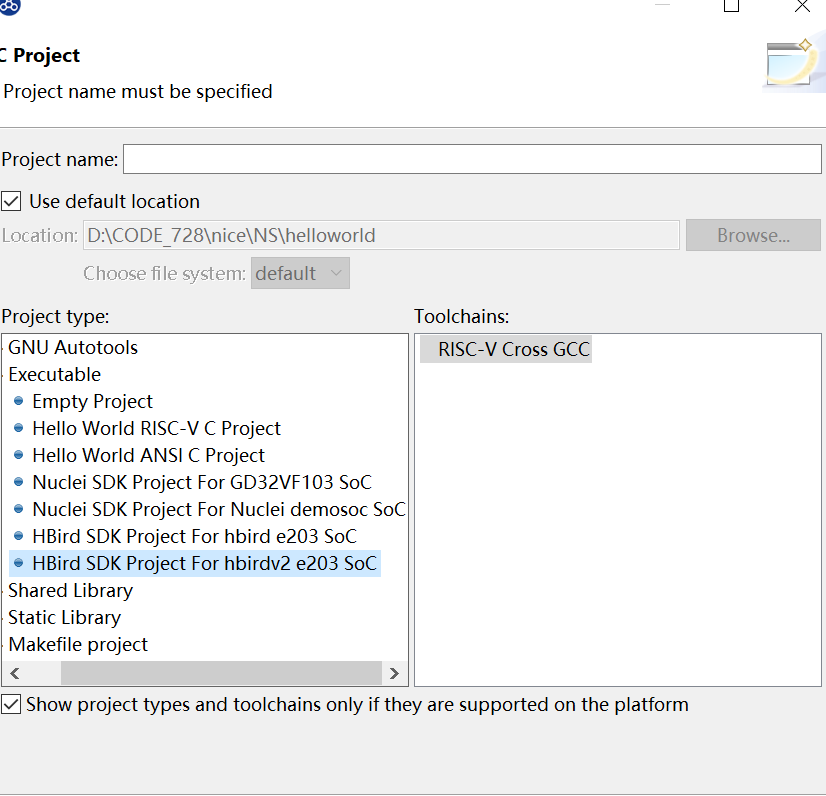Click the bullet icon beside Hello World ANSI C Project
Viewport: 826px width, 796px height.
(x=18, y=455)
